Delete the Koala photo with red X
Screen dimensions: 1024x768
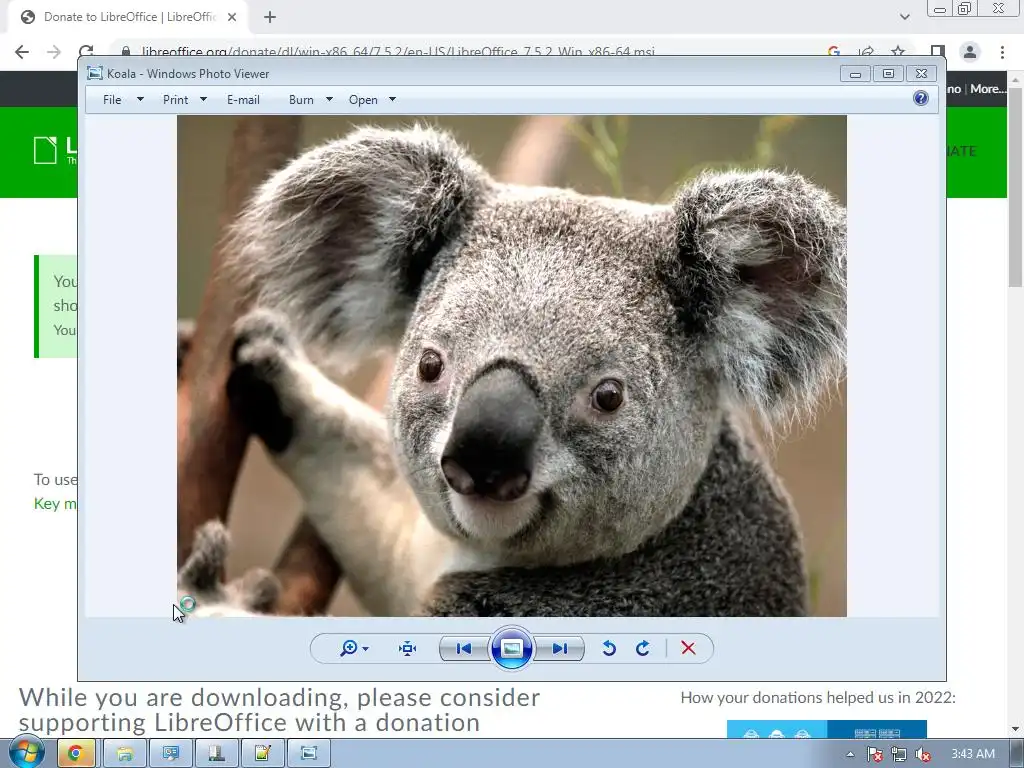pyautogui.click(x=688, y=648)
